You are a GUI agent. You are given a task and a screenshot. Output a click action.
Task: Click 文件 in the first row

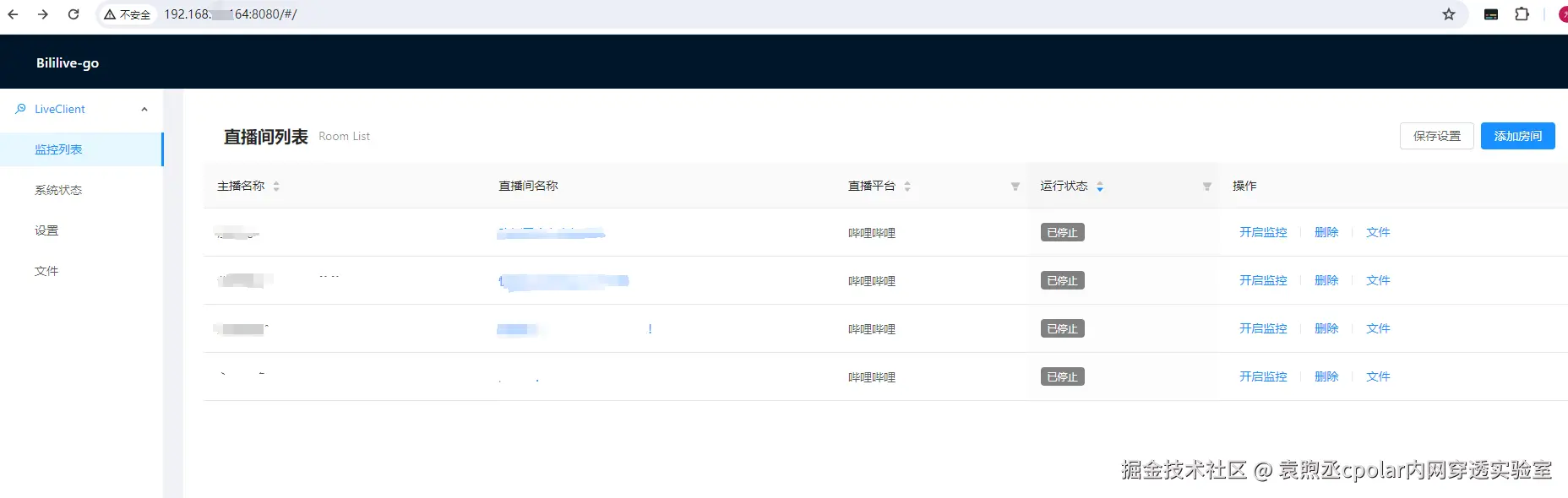[1378, 232]
